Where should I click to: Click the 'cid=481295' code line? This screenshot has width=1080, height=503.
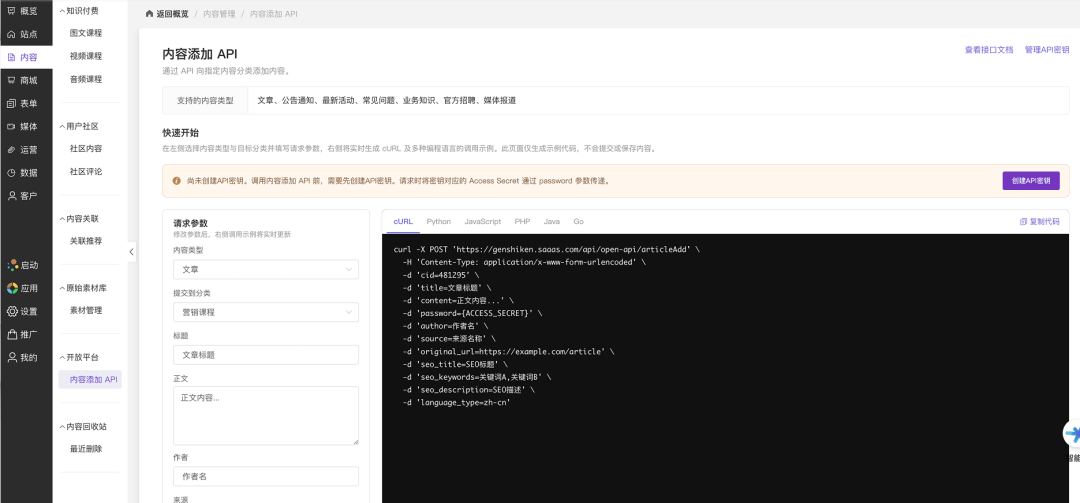tap(440, 275)
